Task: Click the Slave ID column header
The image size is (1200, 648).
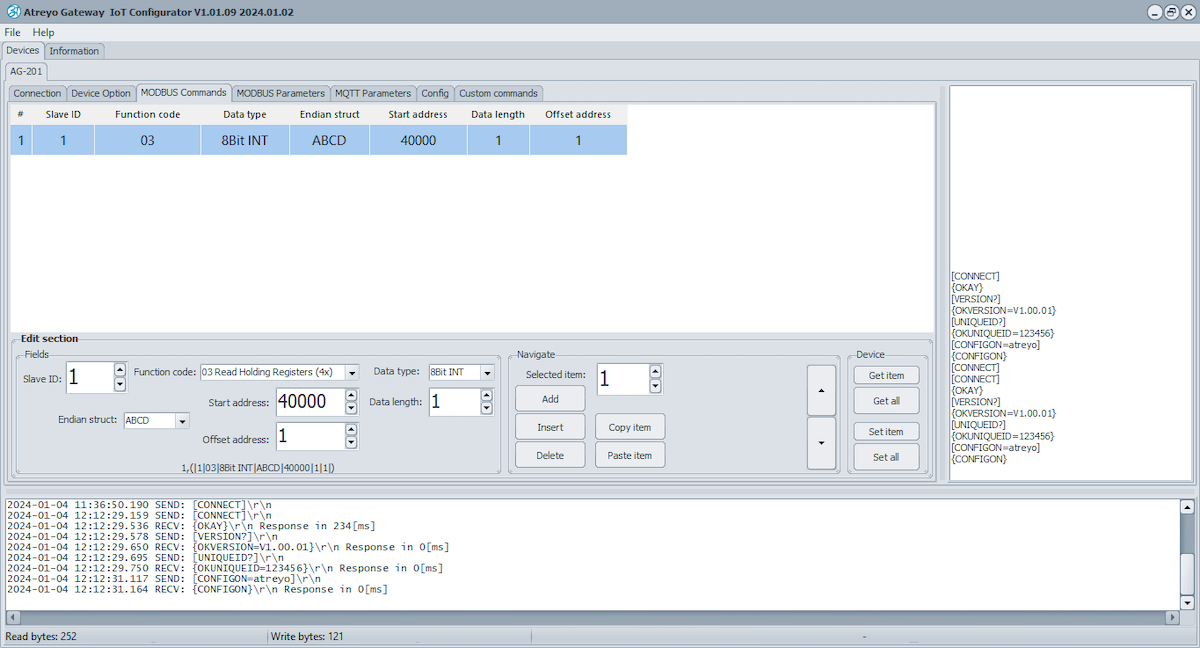Action: coord(63,114)
